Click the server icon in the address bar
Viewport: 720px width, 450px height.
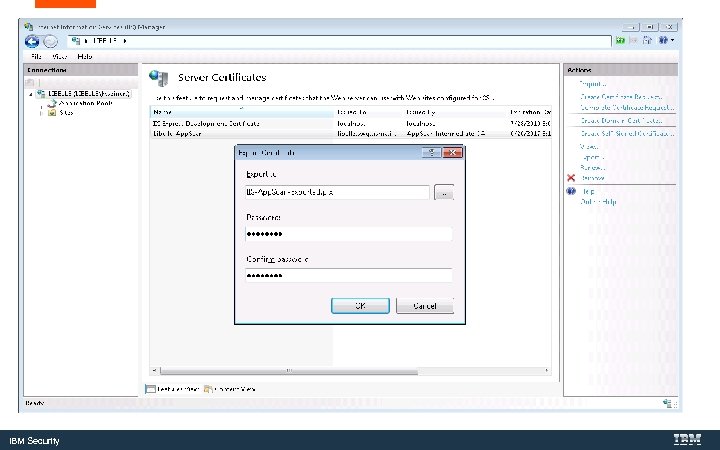pos(76,41)
